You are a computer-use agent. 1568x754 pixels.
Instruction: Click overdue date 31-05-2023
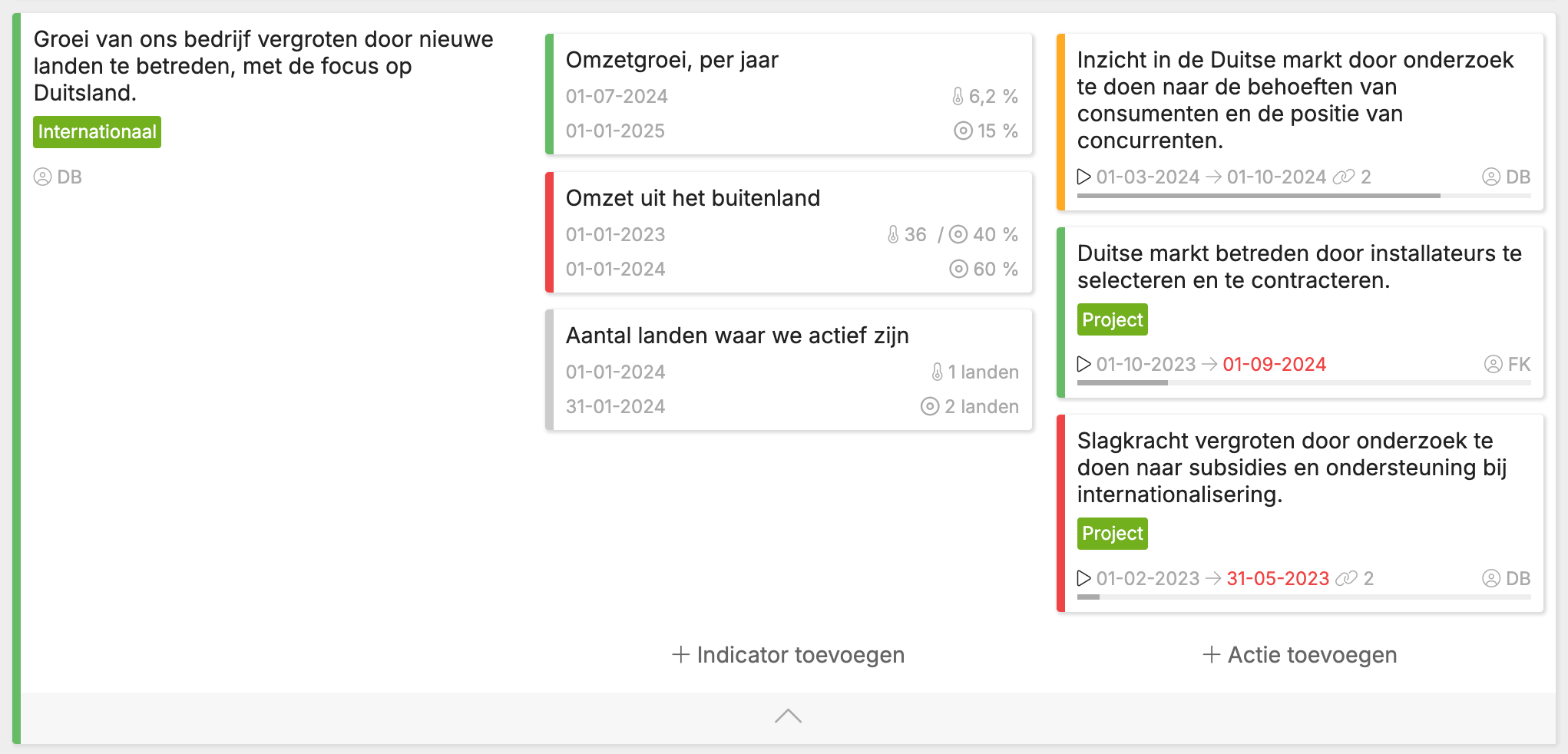(1278, 579)
